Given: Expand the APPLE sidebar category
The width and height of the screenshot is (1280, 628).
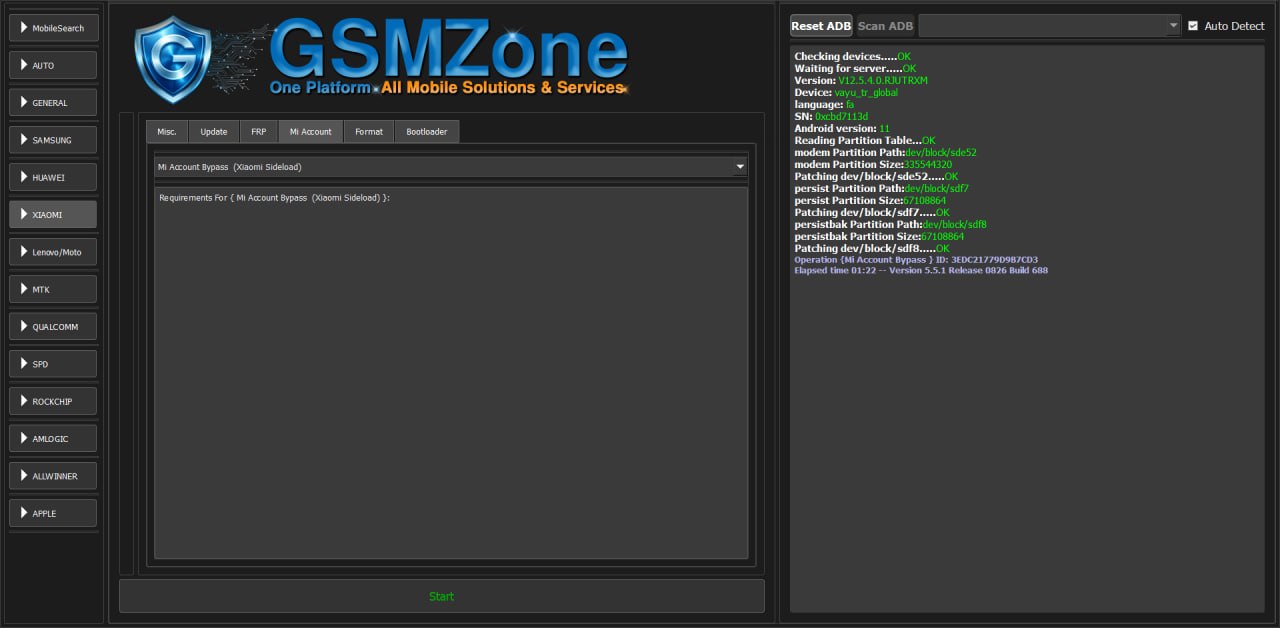Looking at the screenshot, I should click(54, 513).
